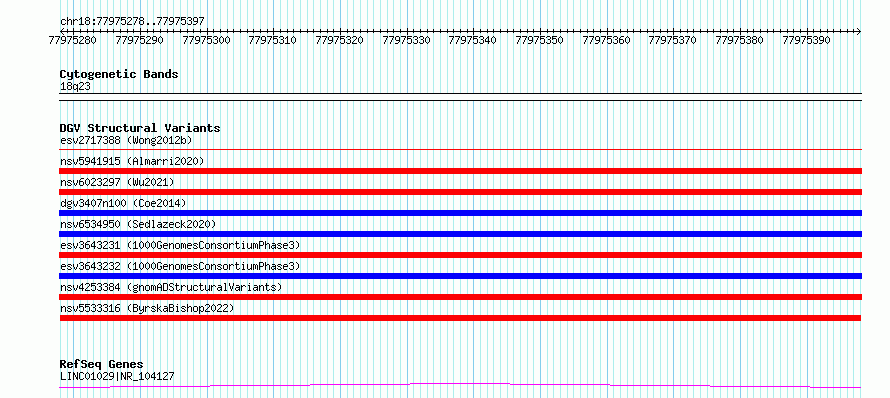The width and height of the screenshot is (890, 398).
Task: Click the magenta LINC01029 gene track line
Action: point(460,386)
